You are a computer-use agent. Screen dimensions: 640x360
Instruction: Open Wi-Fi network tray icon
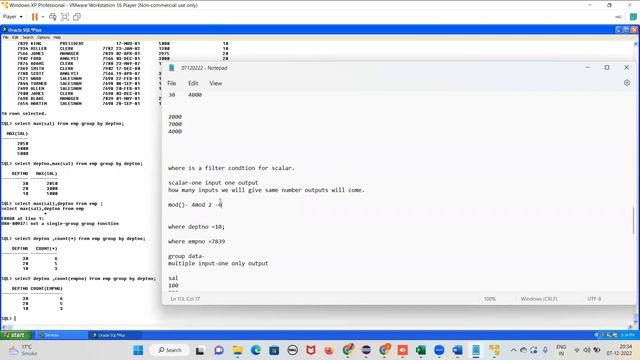click(577, 350)
